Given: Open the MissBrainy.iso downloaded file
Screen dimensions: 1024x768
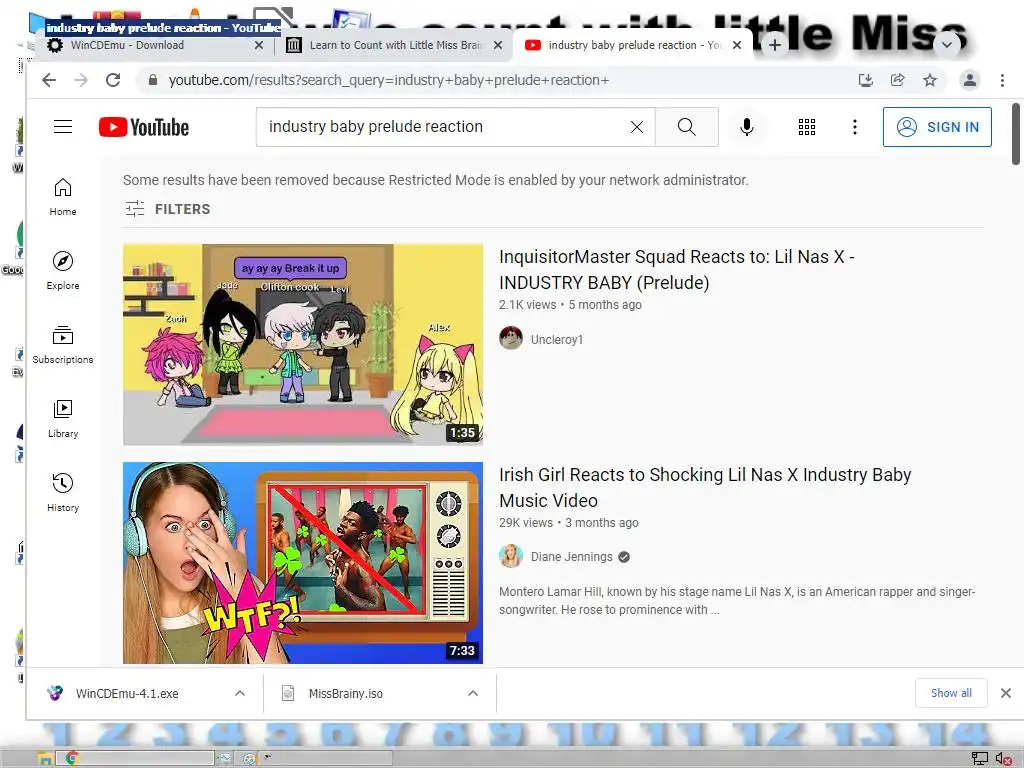Looking at the screenshot, I should click(345, 694).
